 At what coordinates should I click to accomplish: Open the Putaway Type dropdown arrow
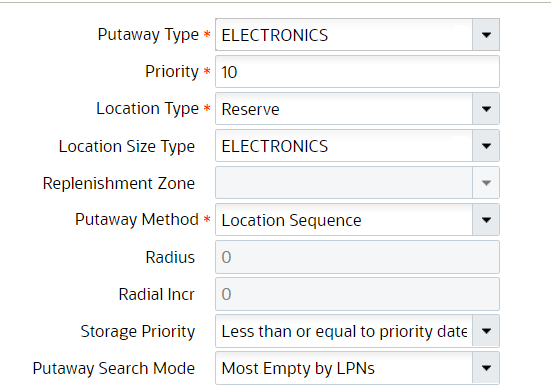[x=486, y=35]
